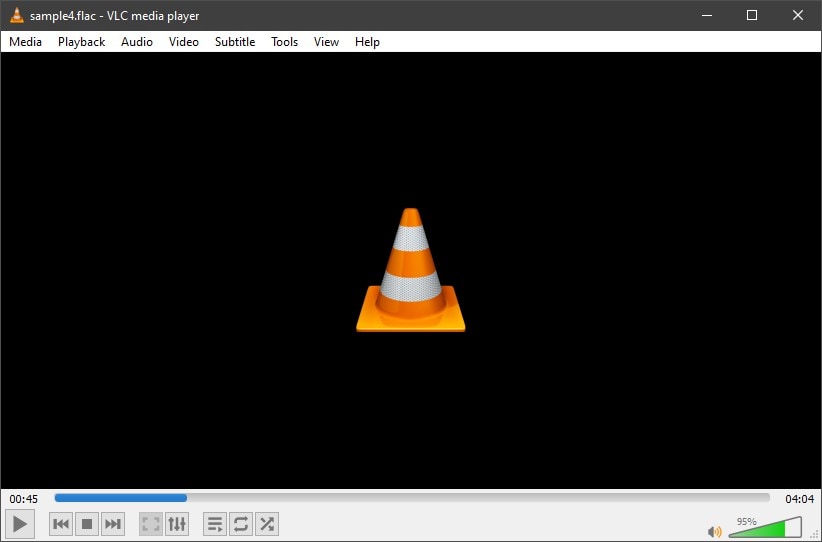Expand the Audio menu
822x542 pixels.
[x=137, y=42]
